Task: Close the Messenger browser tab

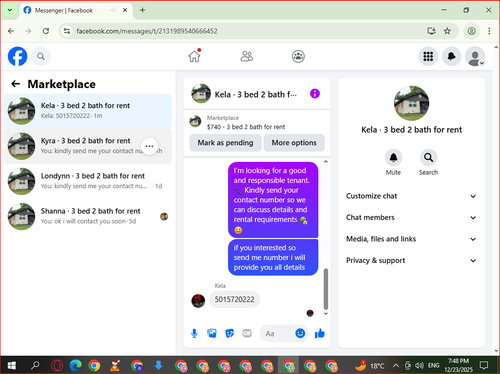Action: pos(125,10)
